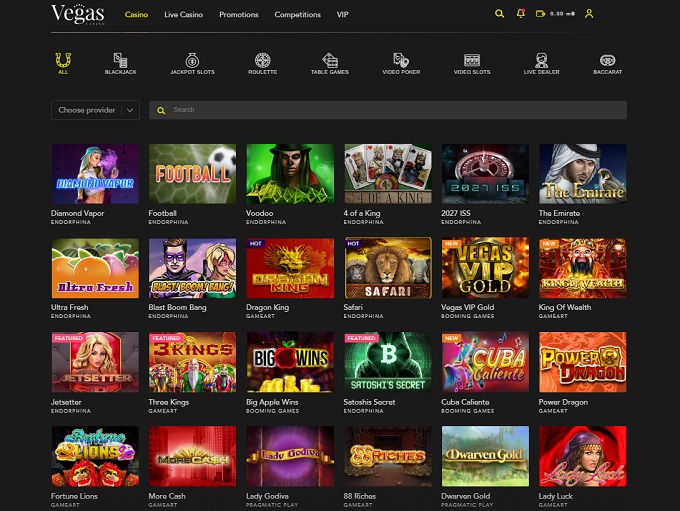680x511 pixels.
Task: Click PRAGMATIC PLAY label under Lady Godiva
Action: pos(272,505)
